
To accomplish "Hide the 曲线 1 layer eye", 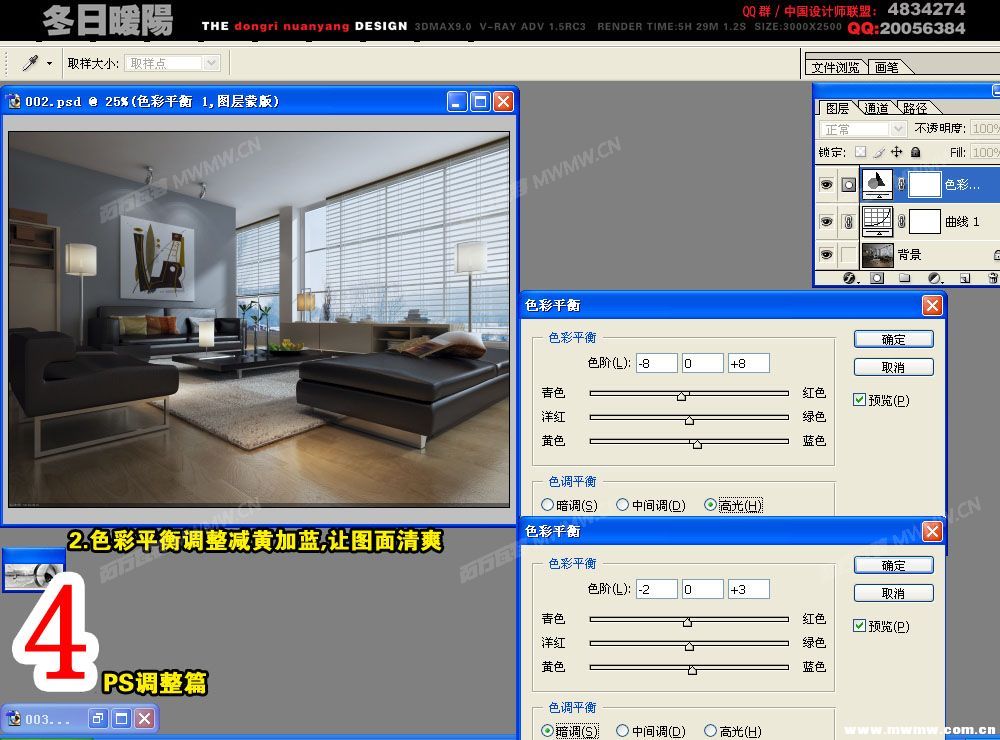I will [x=827, y=221].
